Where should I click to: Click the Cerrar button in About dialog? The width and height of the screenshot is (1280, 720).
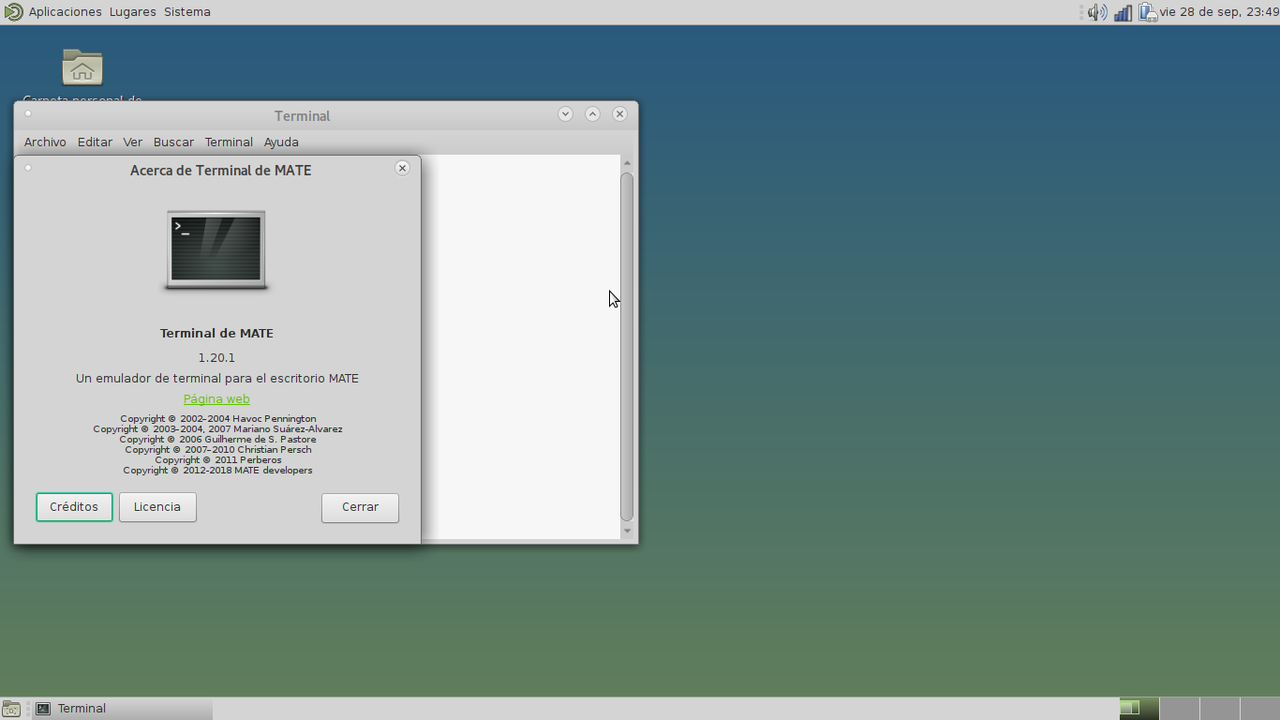(x=360, y=507)
